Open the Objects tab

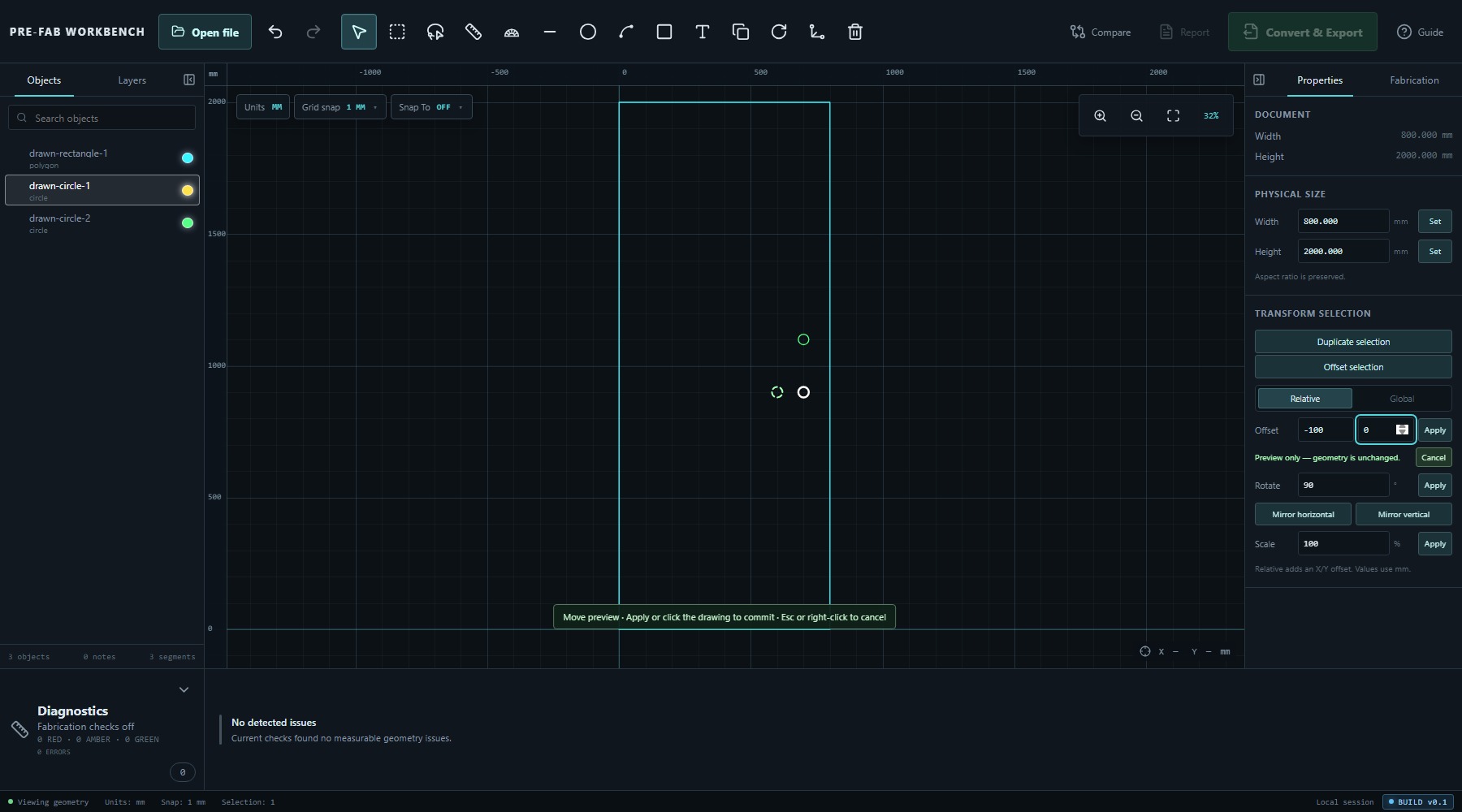(44, 80)
